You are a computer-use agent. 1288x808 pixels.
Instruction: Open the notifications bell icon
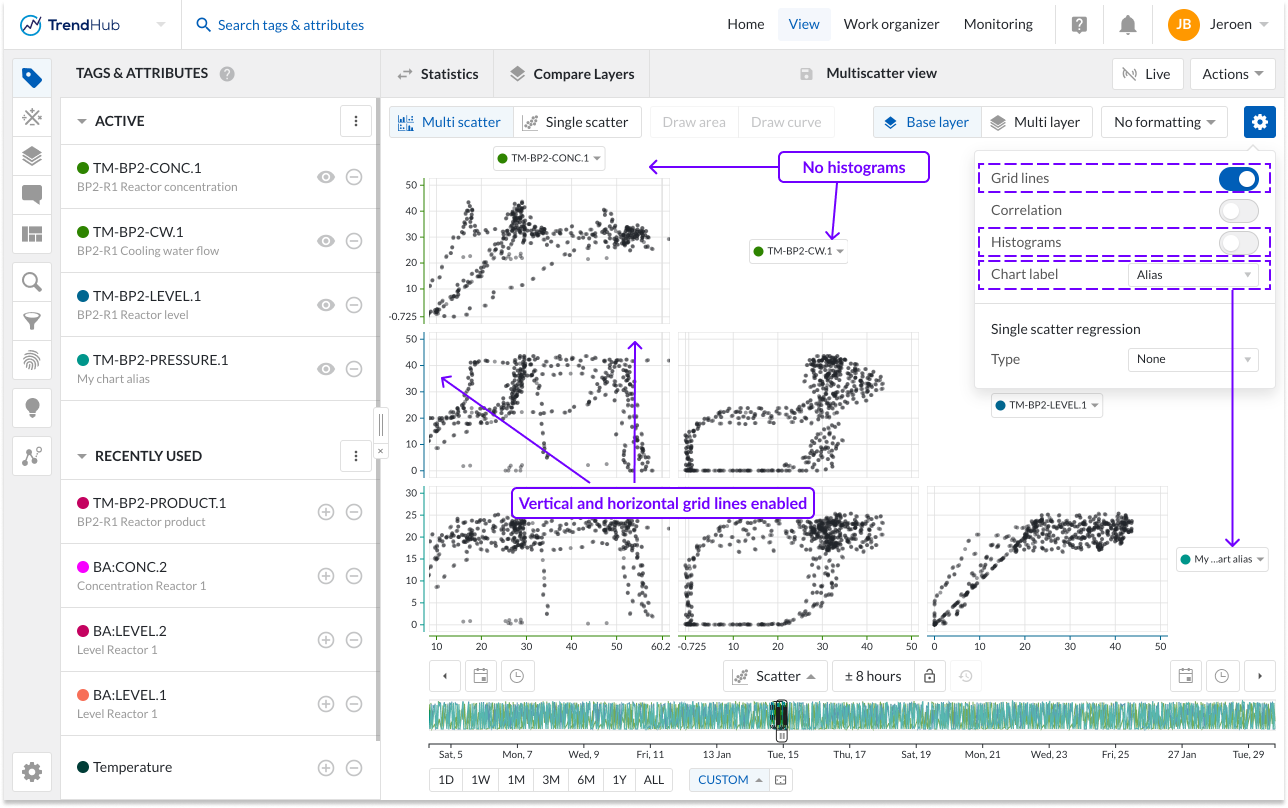pos(1128,25)
